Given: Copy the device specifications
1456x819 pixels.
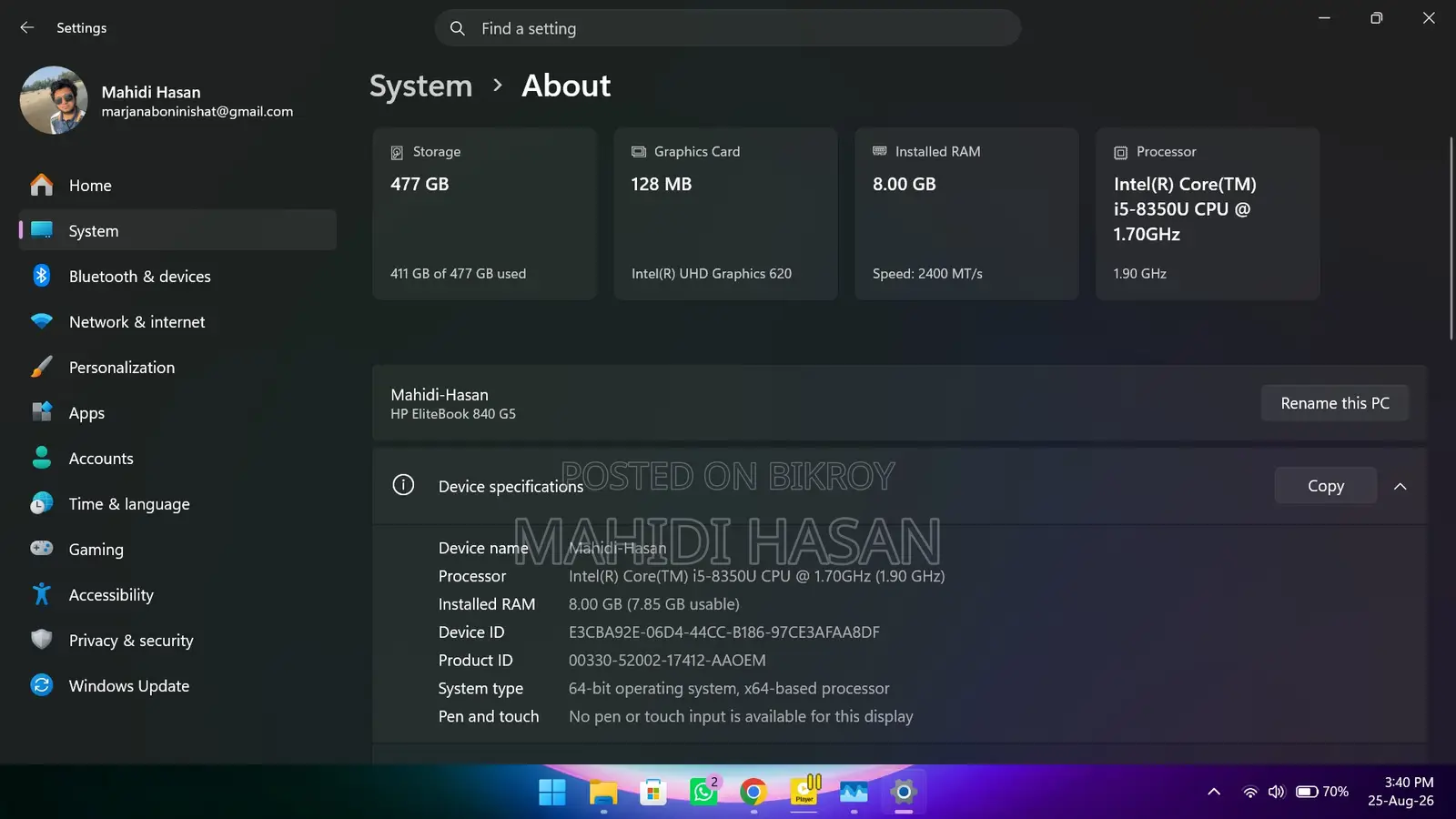Looking at the screenshot, I should (1326, 486).
